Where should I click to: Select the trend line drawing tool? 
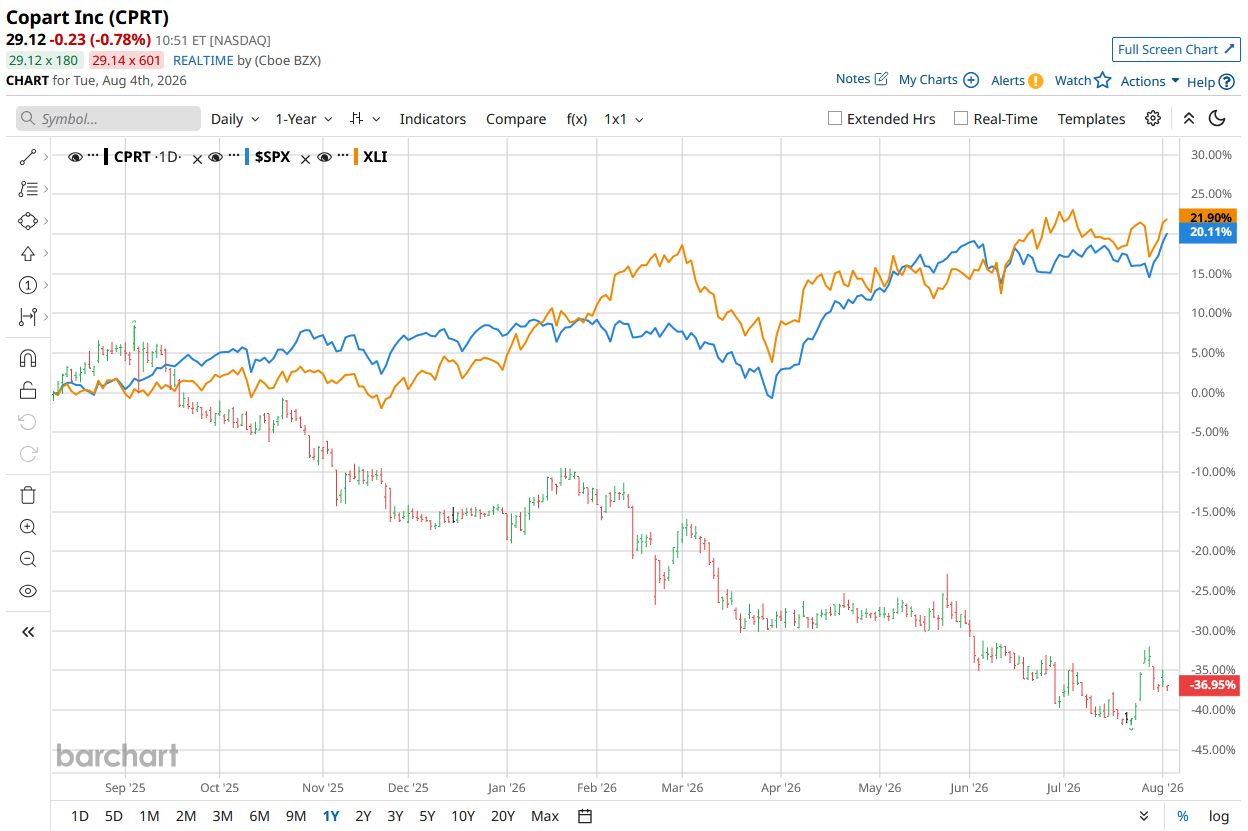pyautogui.click(x=28, y=157)
